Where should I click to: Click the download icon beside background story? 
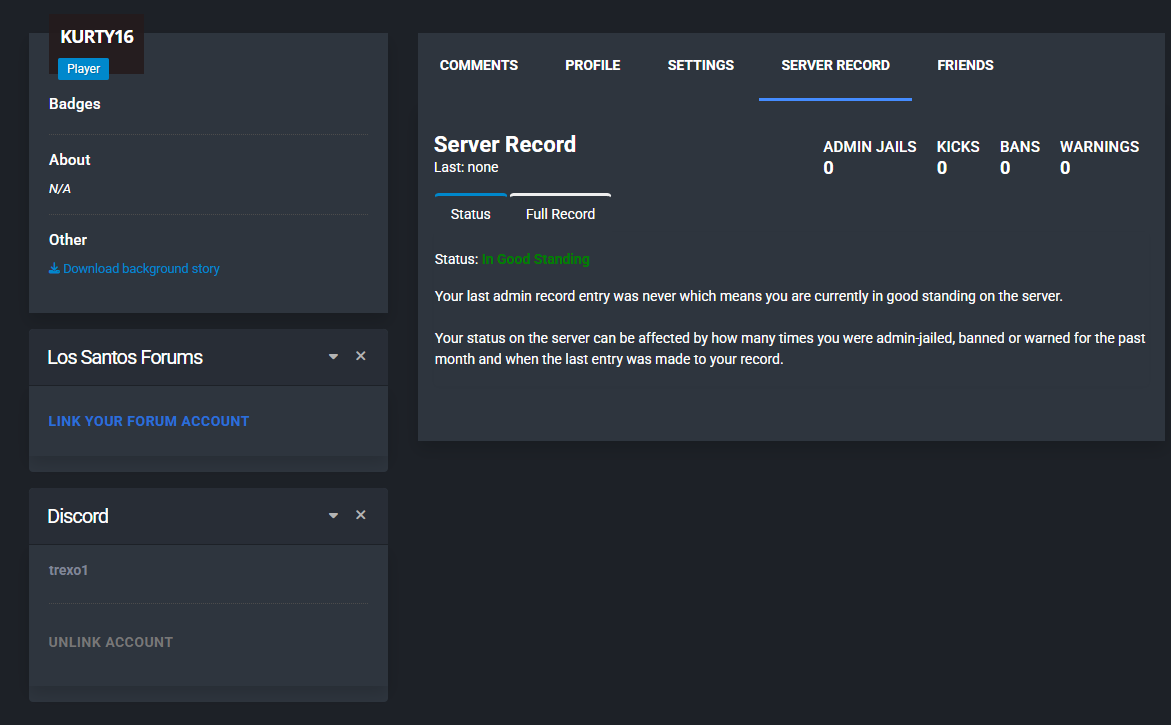54,269
